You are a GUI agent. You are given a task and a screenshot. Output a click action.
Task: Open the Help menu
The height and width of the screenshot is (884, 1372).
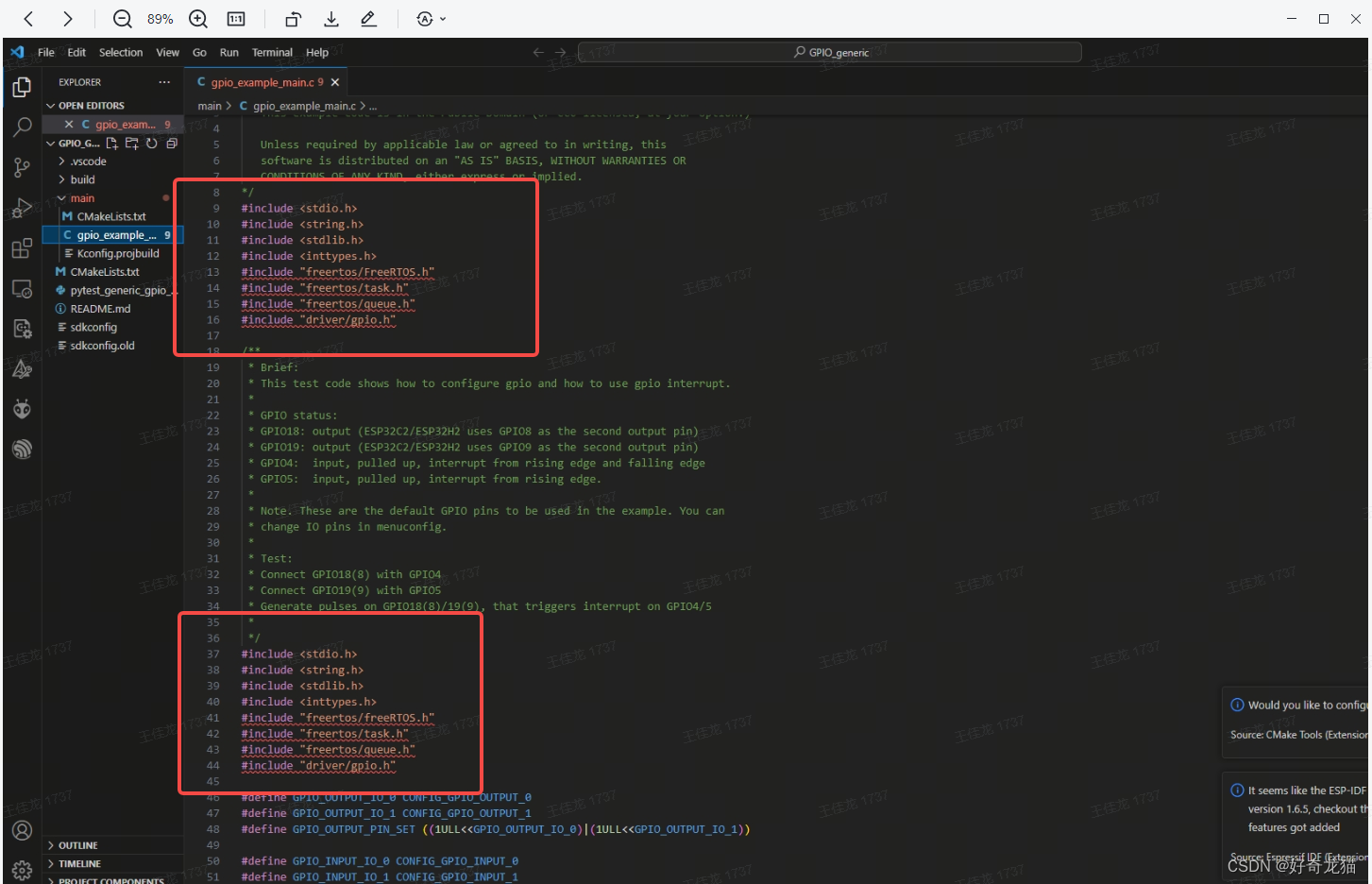[317, 52]
